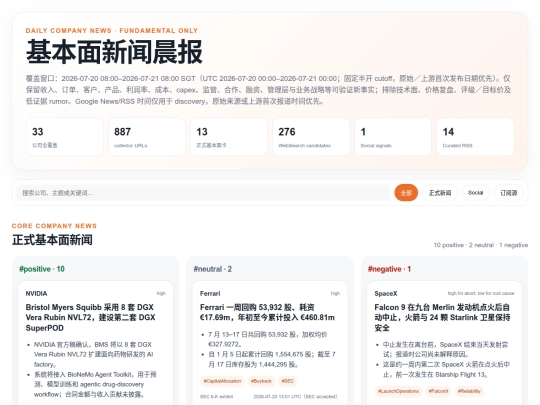The image size is (540, 405).
Task: Click the 14 Curated RSS stat card
Action: pos(475,137)
